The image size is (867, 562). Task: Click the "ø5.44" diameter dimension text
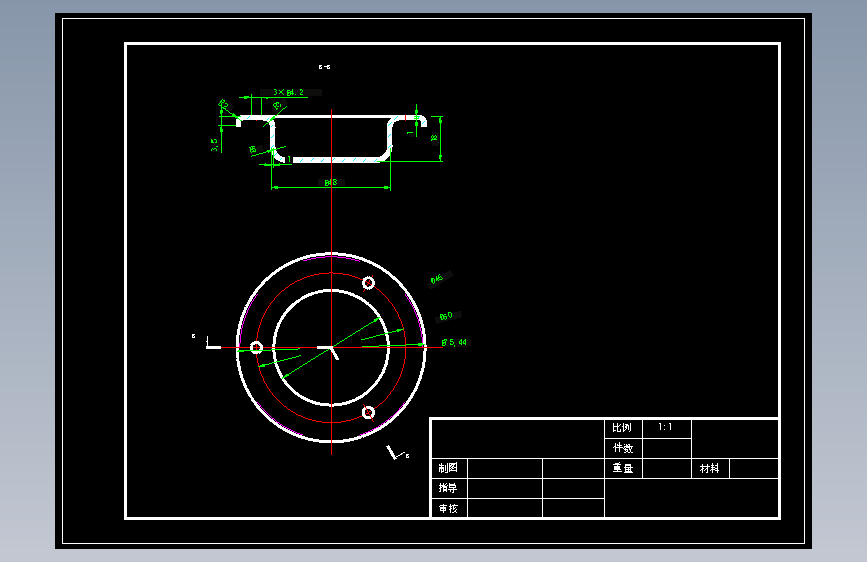(454, 342)
